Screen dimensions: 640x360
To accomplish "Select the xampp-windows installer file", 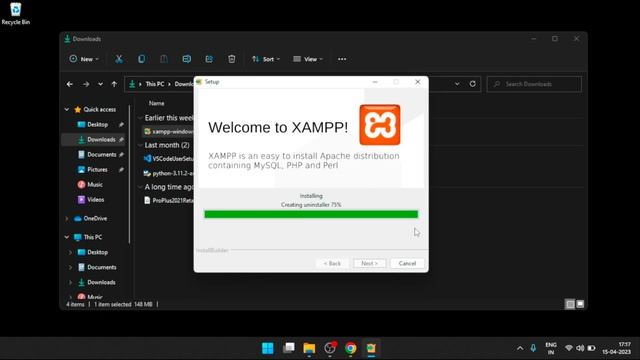I will pos(169,131).
